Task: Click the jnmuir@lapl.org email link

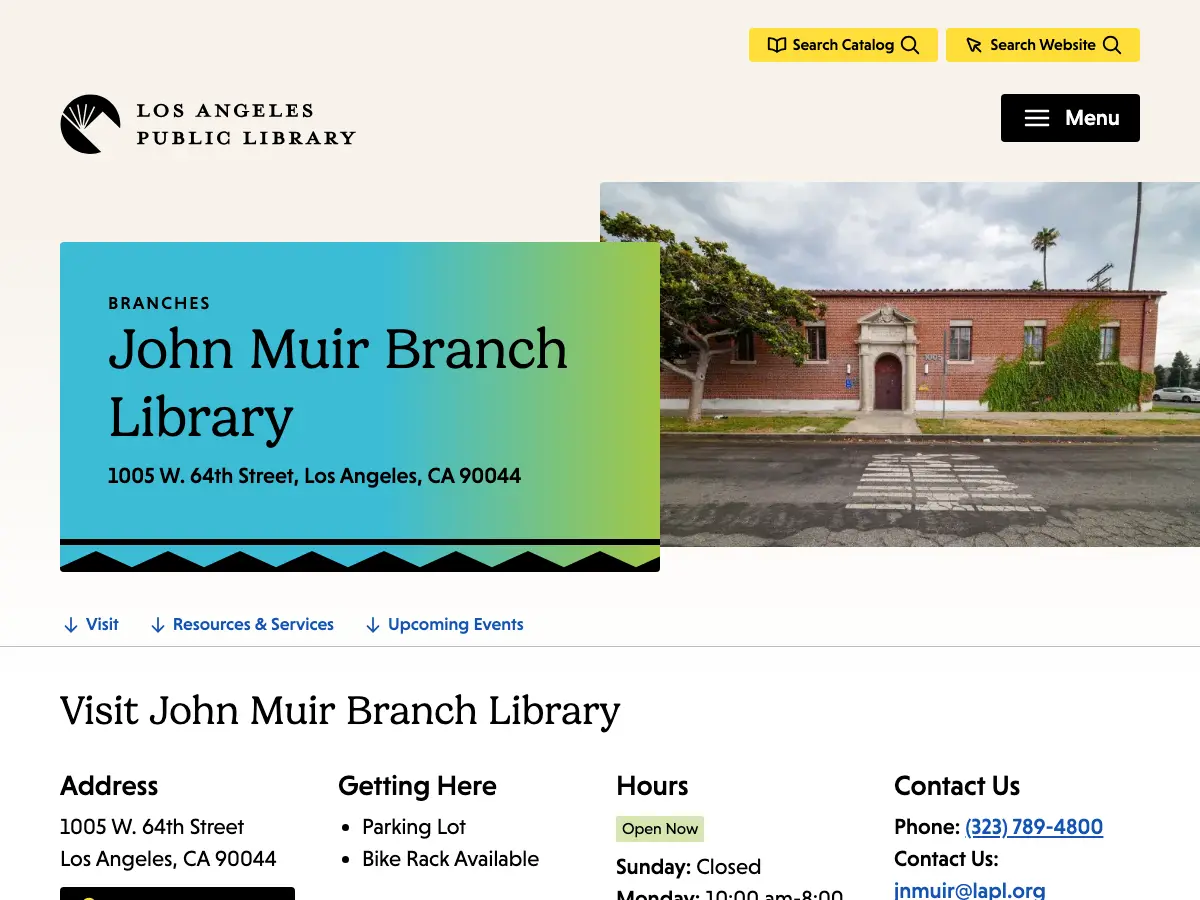Action: [x=970, y=890]
